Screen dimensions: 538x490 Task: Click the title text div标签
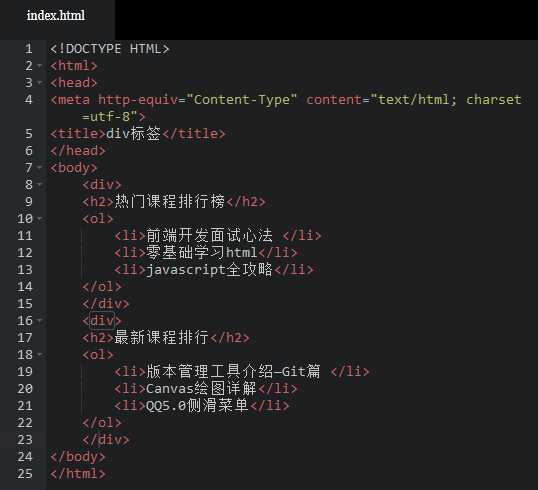133,133
